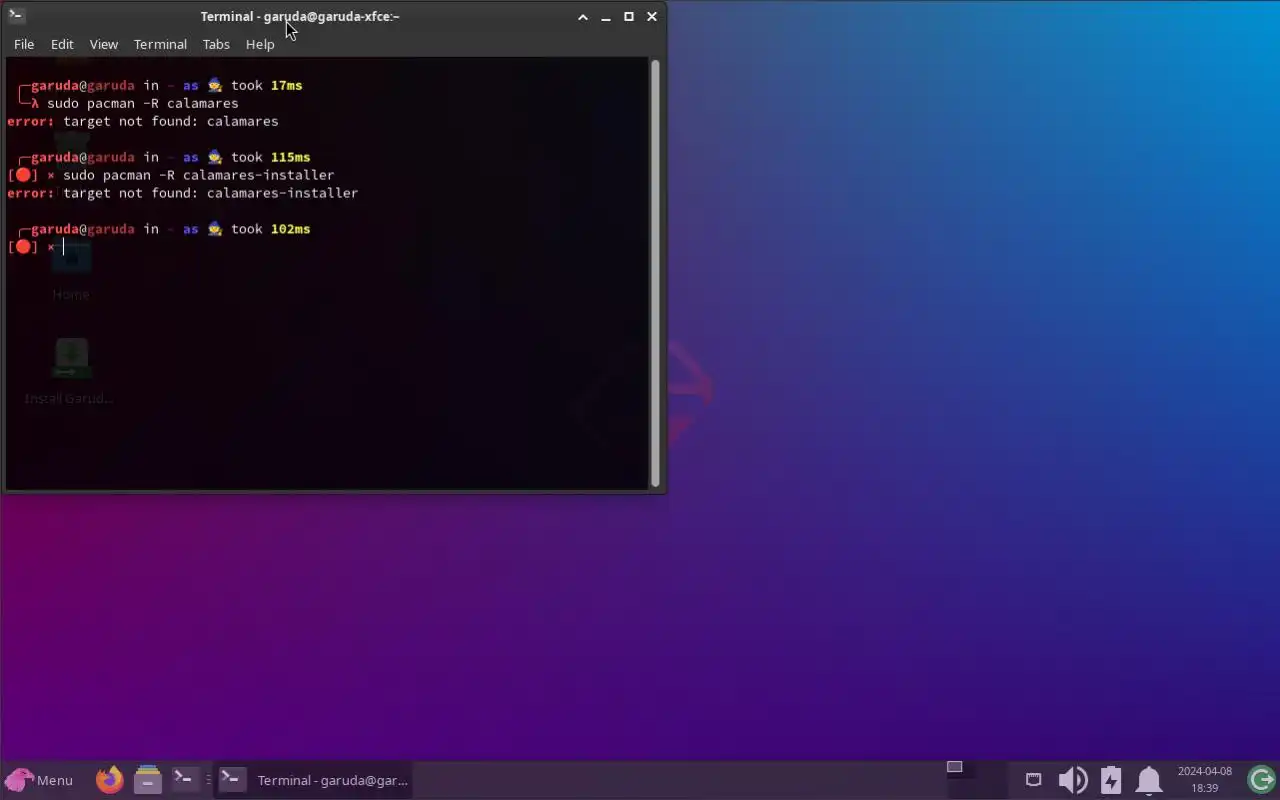The image size is (1280, 800).
Task: Open the Edit menu
Action: tap(62, 44)
